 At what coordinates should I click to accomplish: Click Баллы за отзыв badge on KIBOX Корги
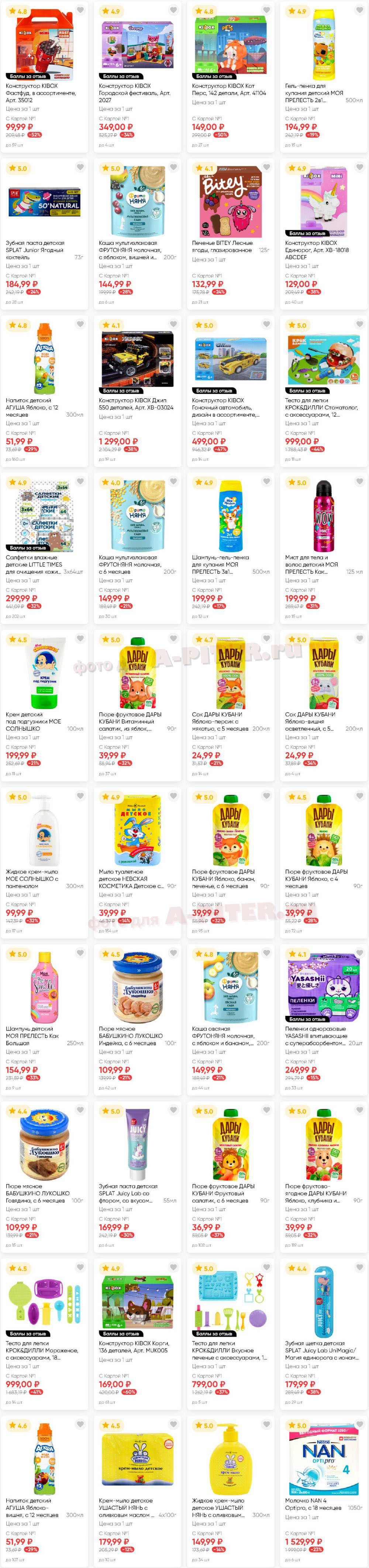121,1334
